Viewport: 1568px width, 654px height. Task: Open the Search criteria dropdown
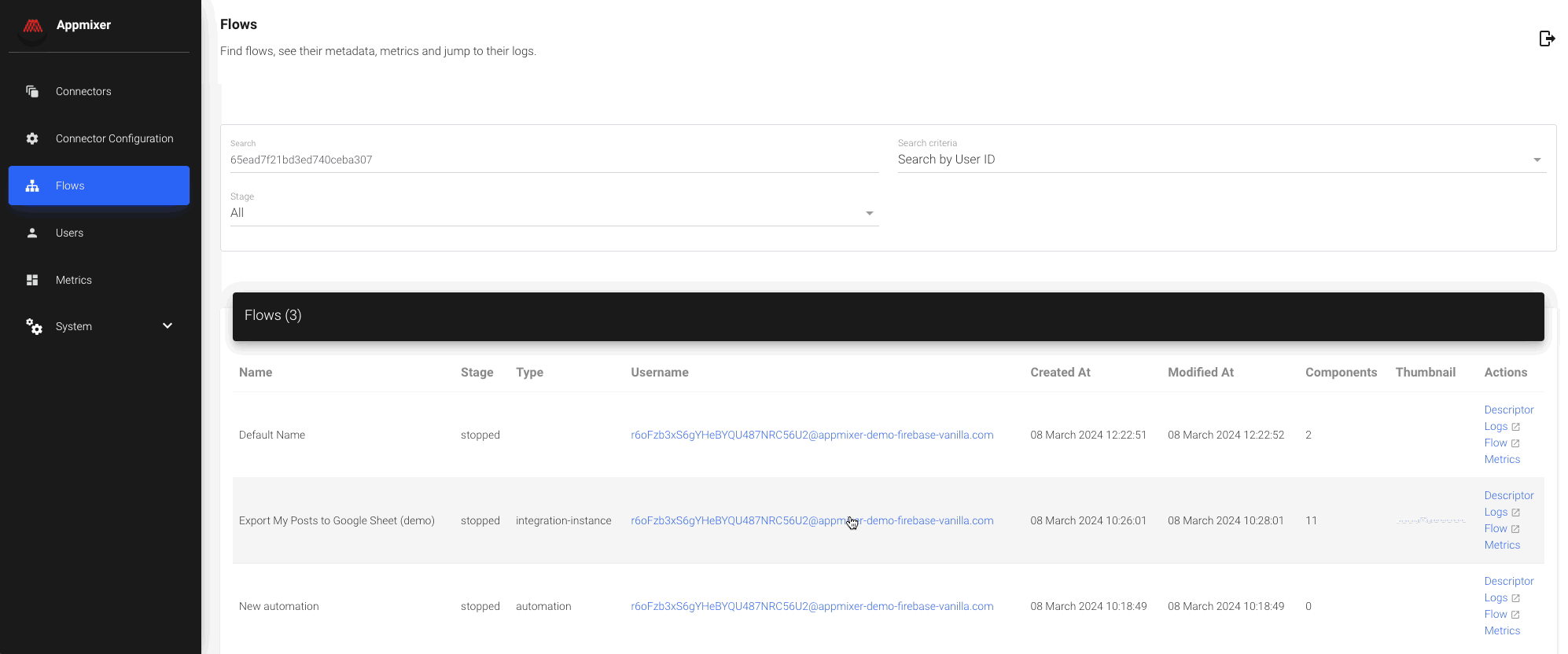(x=1221, y=160)
